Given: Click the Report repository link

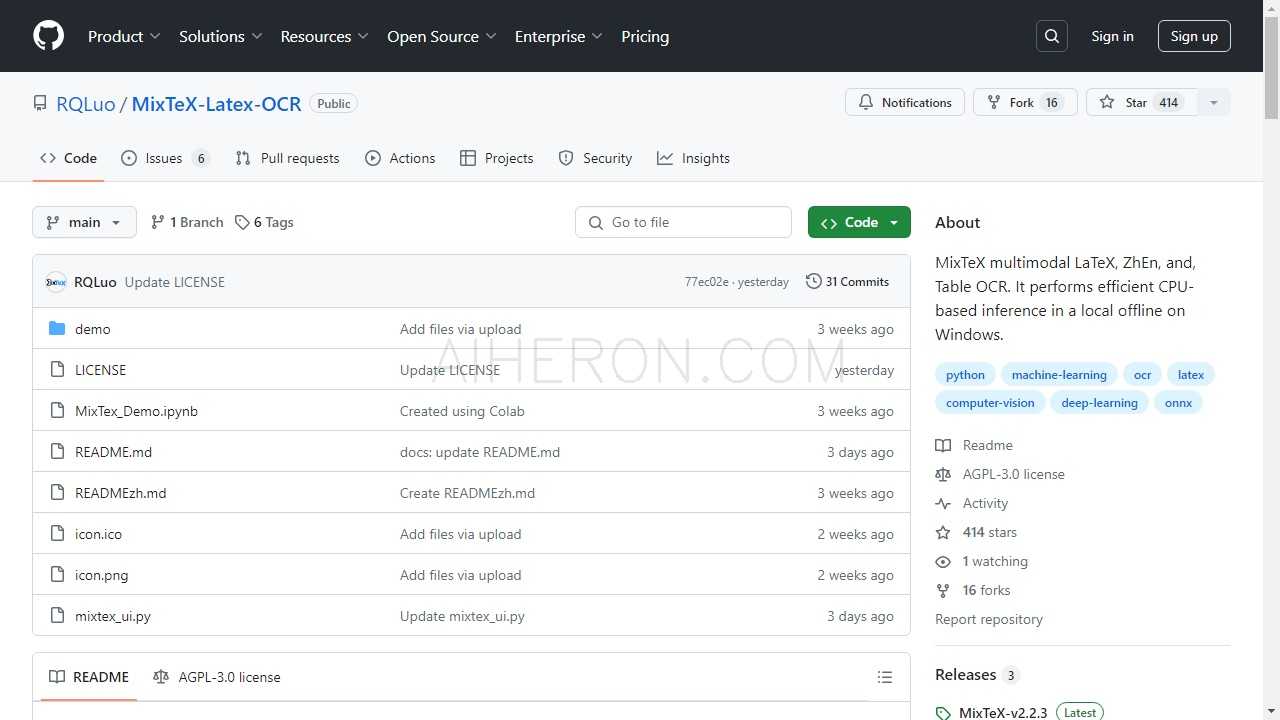Looking at the screenshot, I should point(989,619).
